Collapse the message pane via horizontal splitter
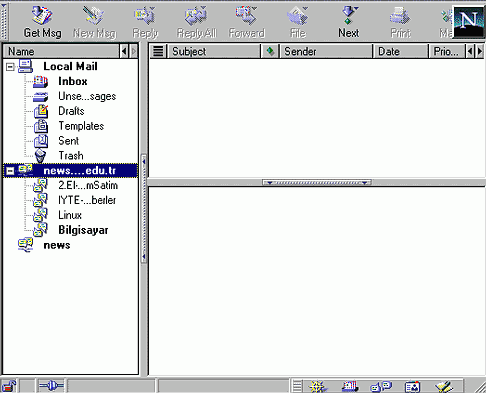The width and height of the screenshot is (486, 393). (317, 182)
